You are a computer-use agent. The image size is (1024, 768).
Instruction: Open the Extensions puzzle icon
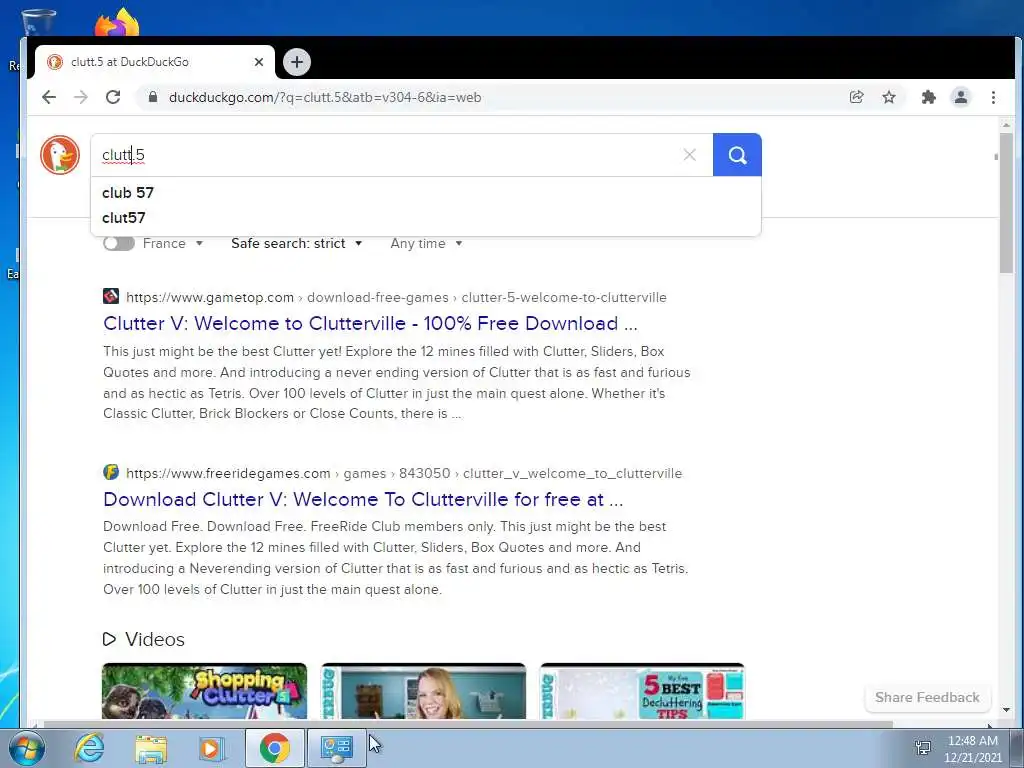click(x=928, y=97)
